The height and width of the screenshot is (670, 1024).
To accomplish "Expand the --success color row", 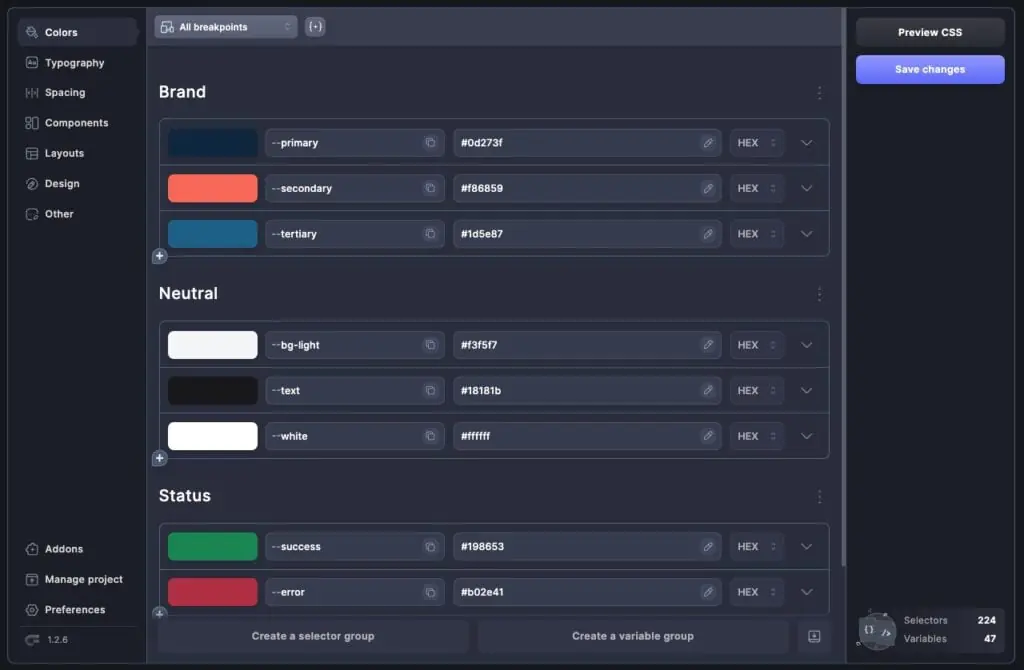I will pyautogui.click(x=807, y=547).
